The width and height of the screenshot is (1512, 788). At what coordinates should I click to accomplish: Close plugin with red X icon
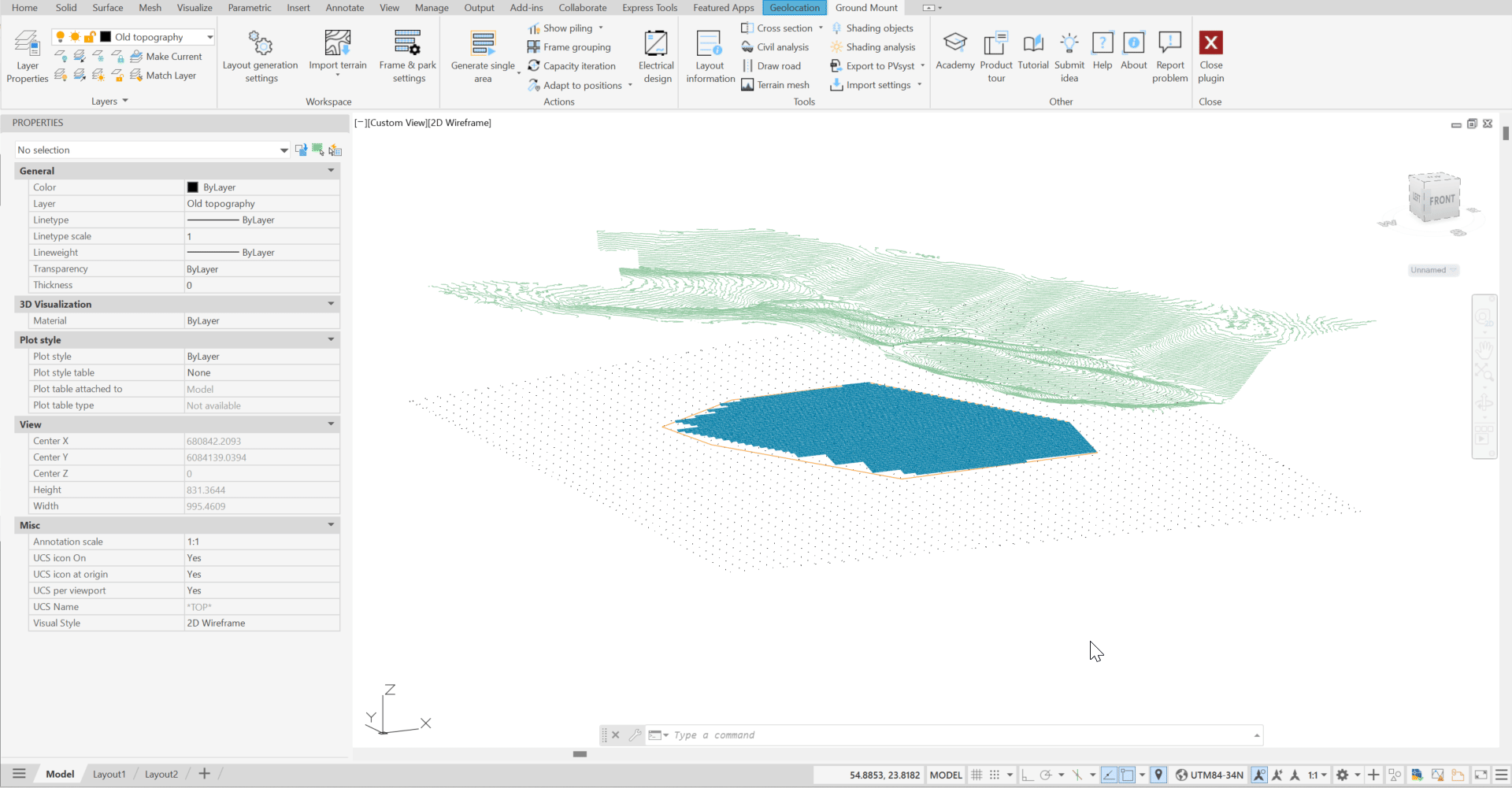[1210, 43]
